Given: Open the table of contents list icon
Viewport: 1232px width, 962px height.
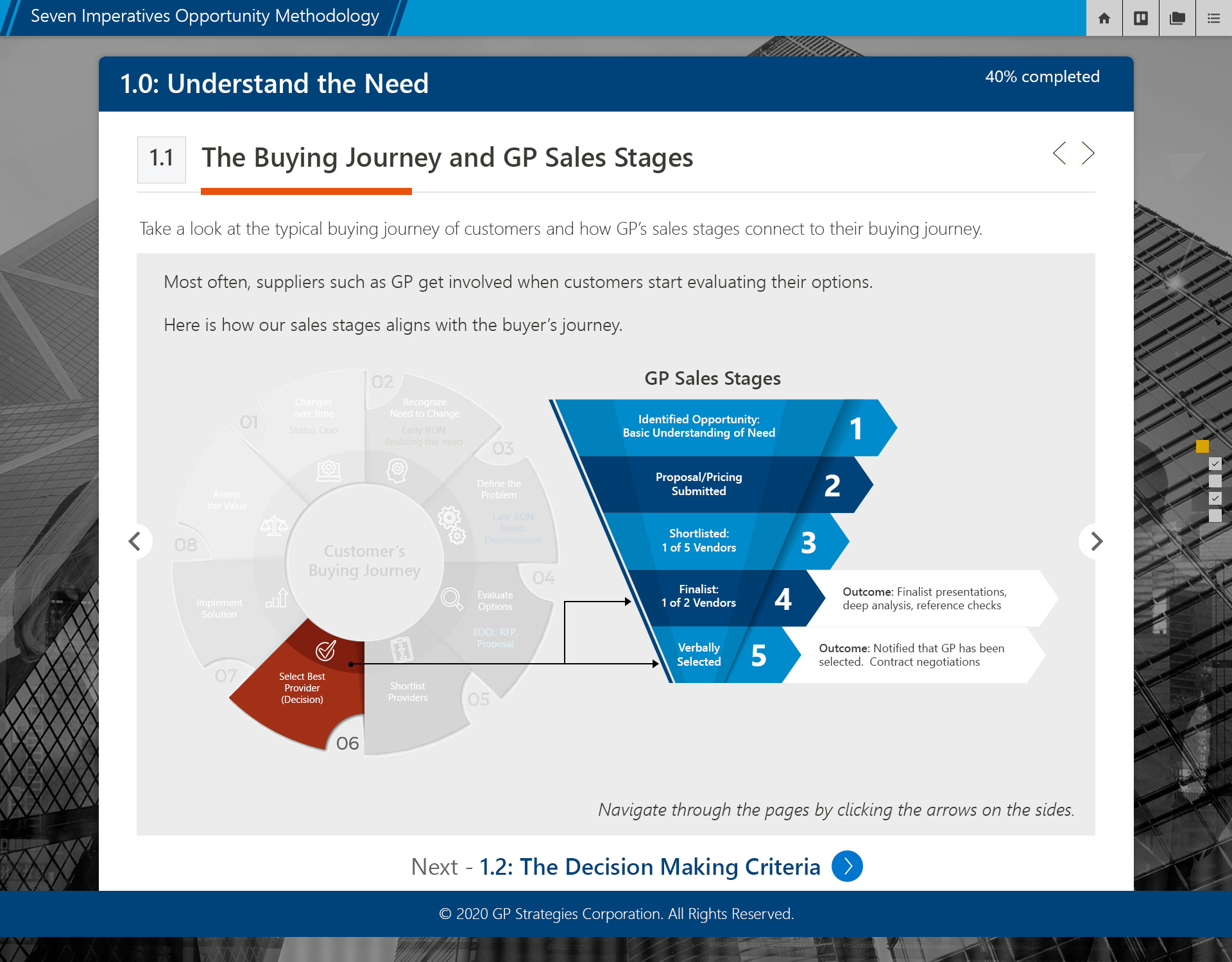Looking at the screenshot, I should [1213, 18].
